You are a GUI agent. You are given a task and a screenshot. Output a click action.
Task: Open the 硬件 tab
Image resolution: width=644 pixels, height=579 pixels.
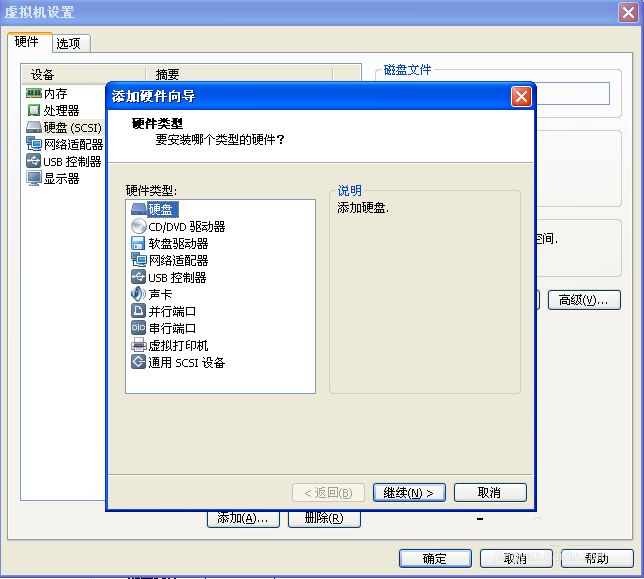click(x=27, y=42)
